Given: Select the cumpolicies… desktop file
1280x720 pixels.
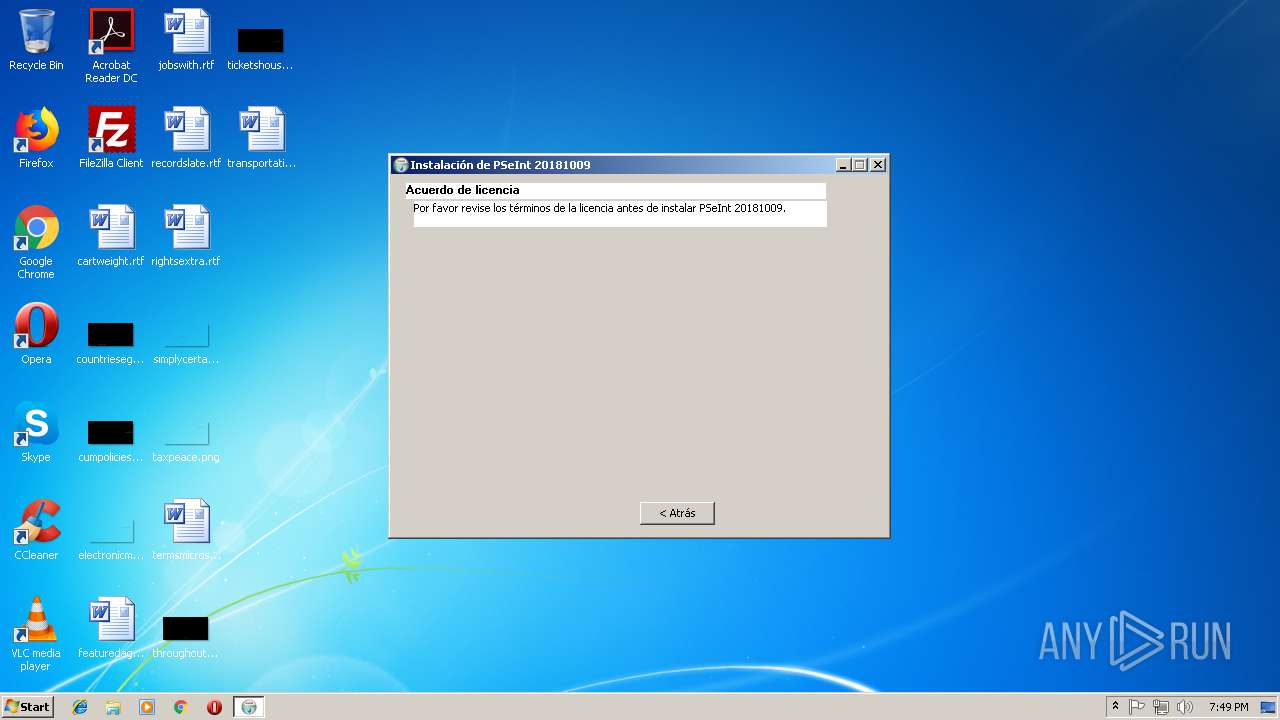Looking at the screenshot, I should pos(110,440).
